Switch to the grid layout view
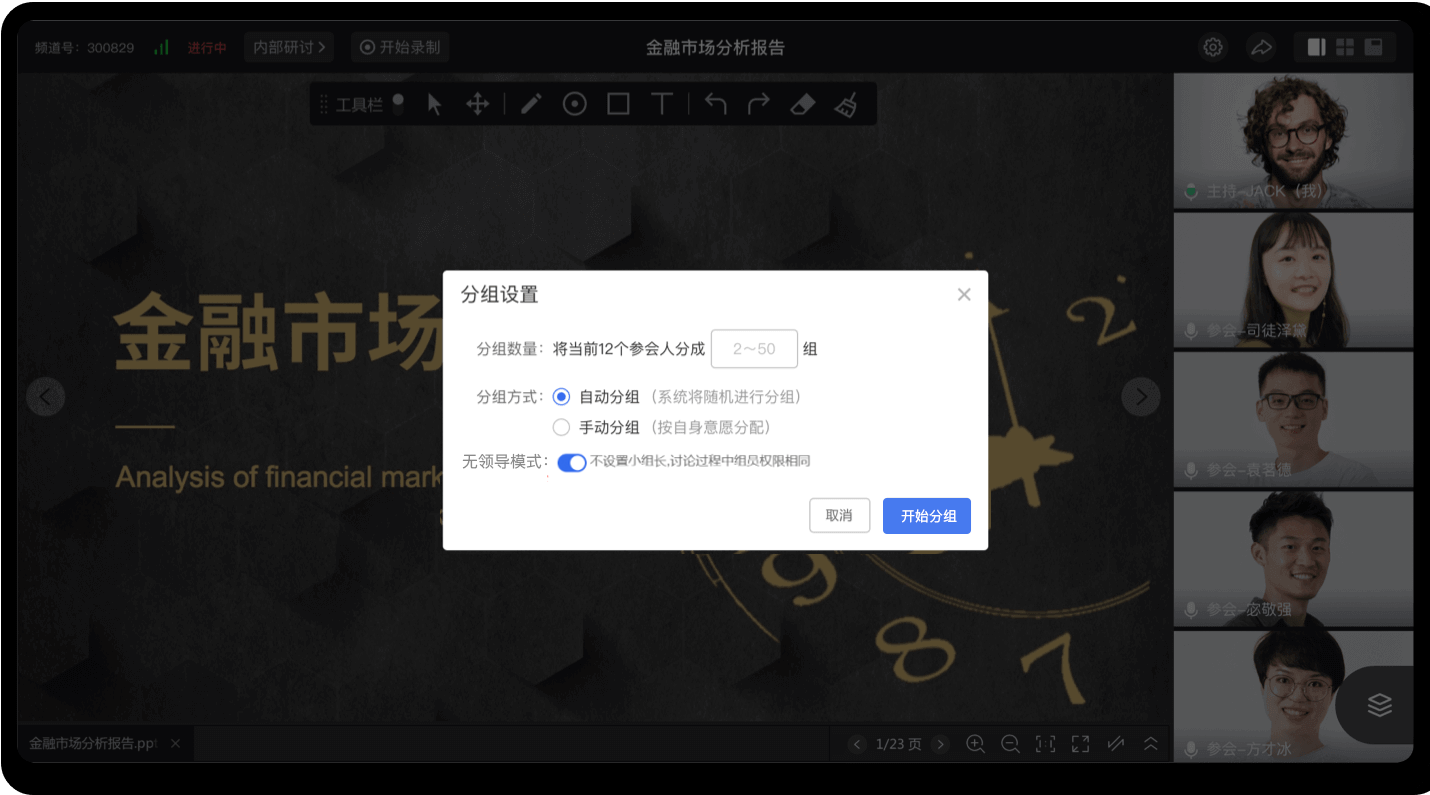 pos(1345,47)
